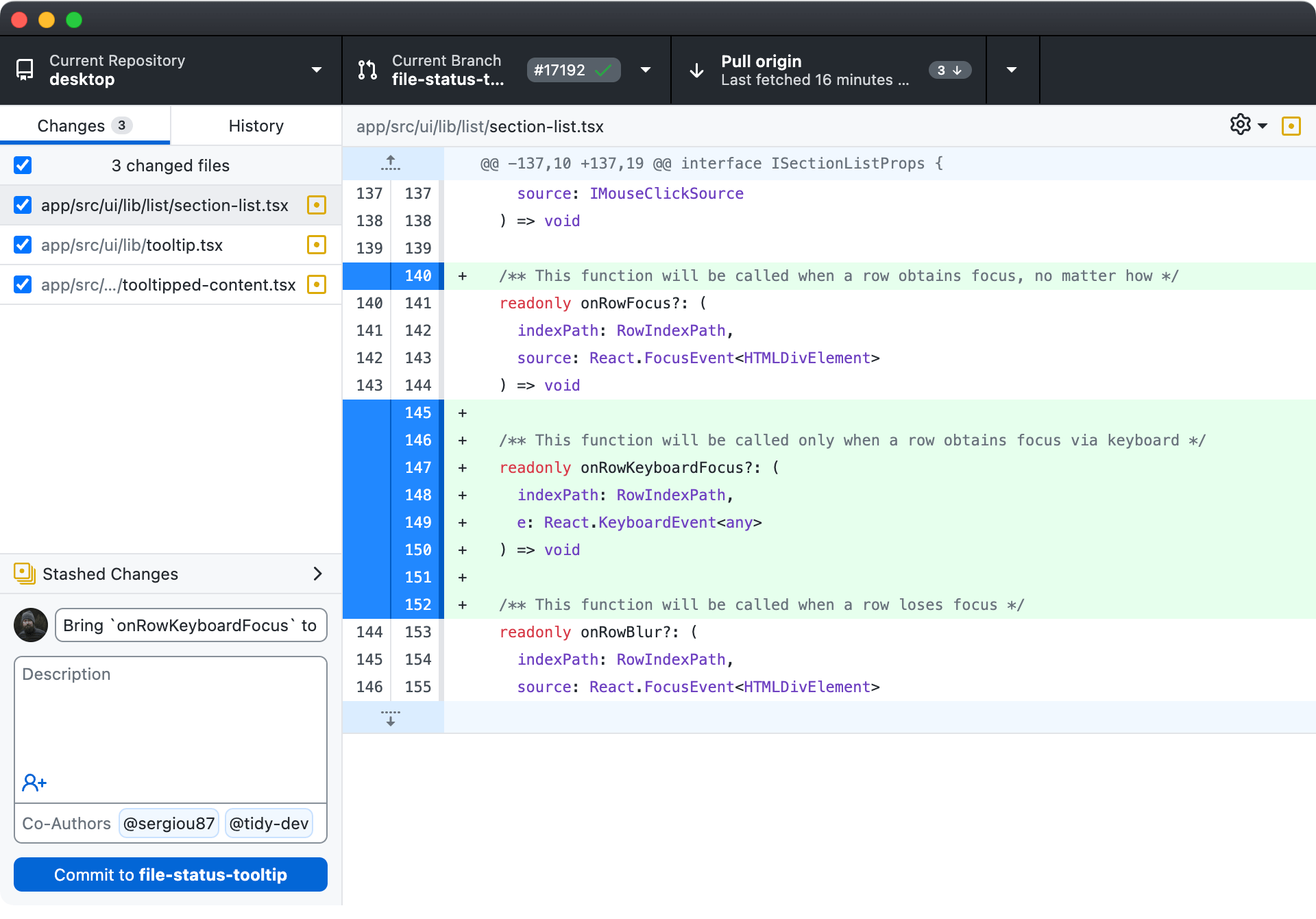The width and height of the screenshot is (1316, 919).
Task: Uncheck the tooltipped-content.tsx file checkbox
Action: tap(23, 284)
